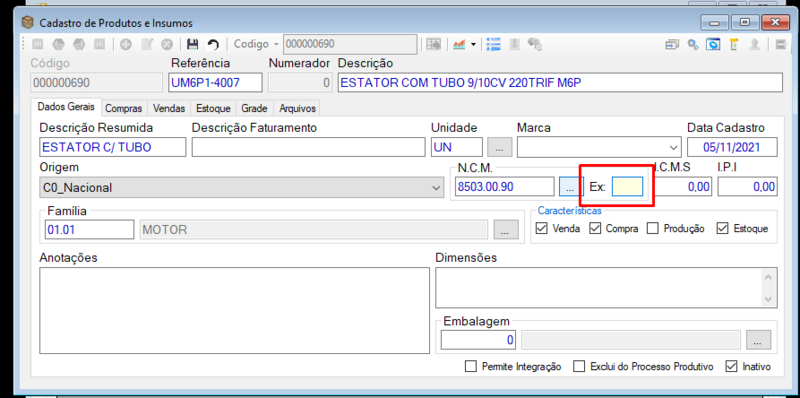Screen dimensions: 800x398
Task: Toggle the Compra checkbox
Action: coord(595,229)
